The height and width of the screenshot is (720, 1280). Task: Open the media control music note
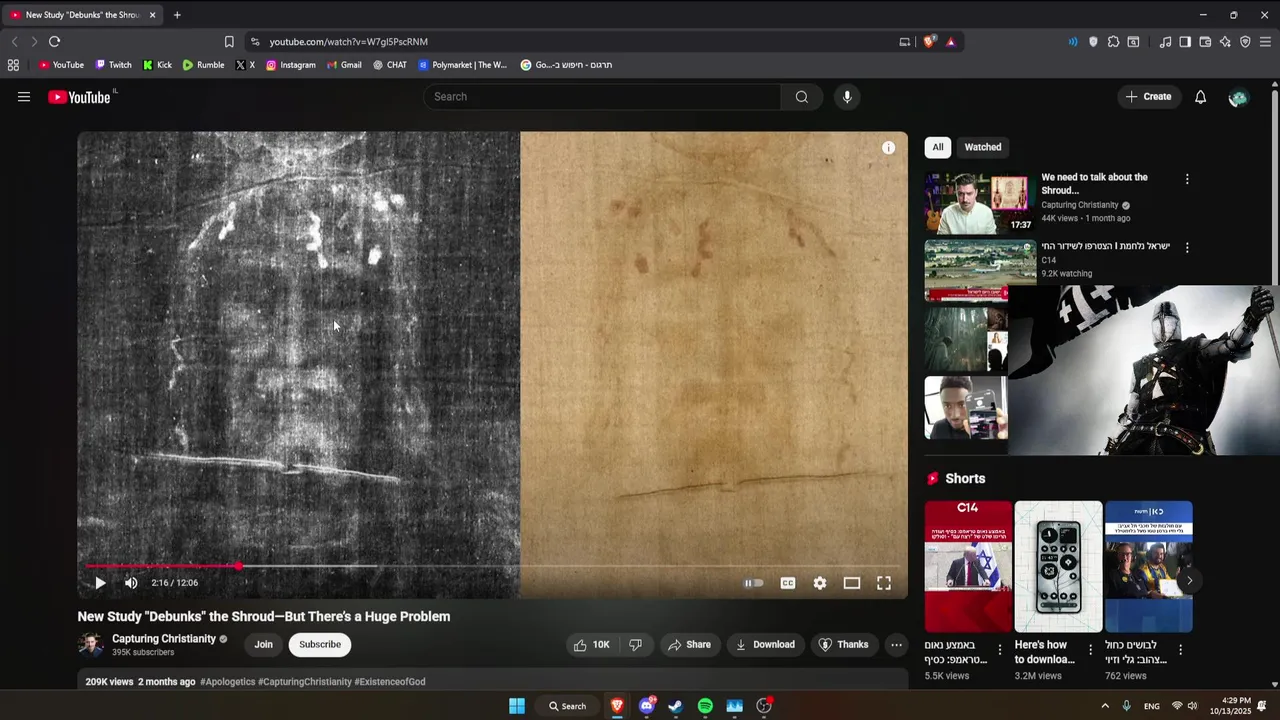(1165, 42)
